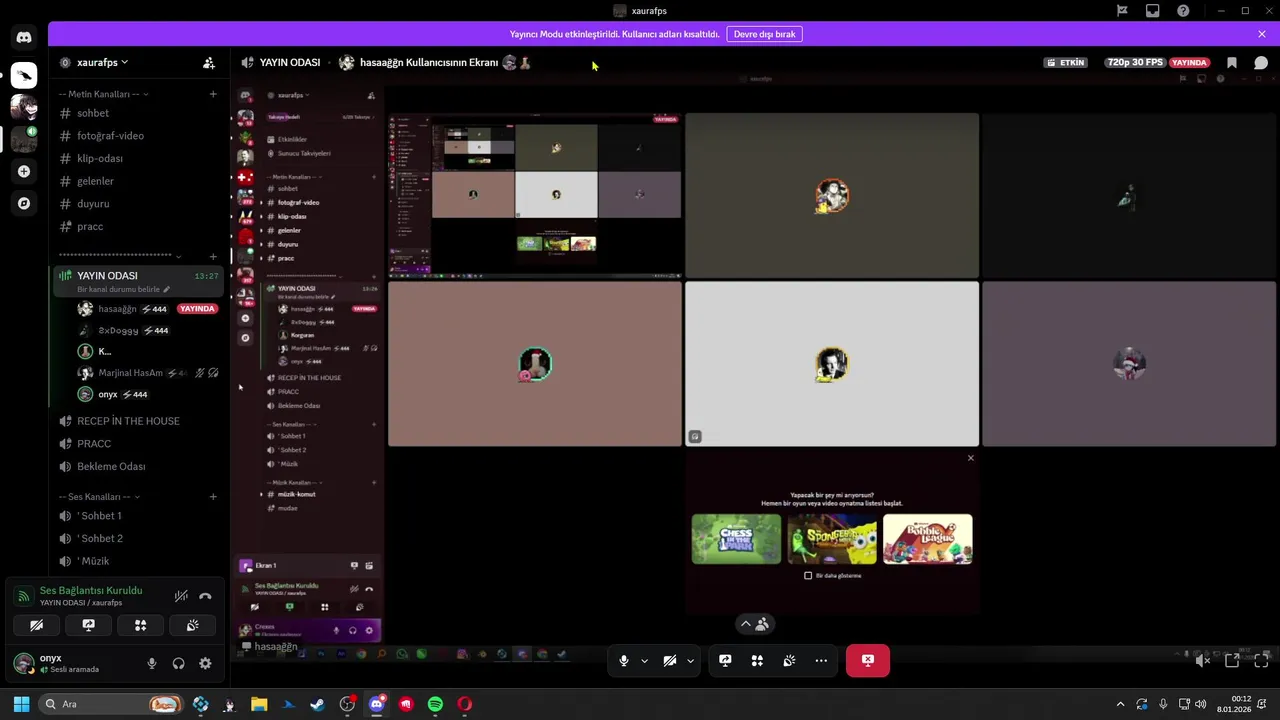The image size is (1280, 720).
Task: Create channel plus next to Ses Kanalları
Action: click(x=213, y=497)
